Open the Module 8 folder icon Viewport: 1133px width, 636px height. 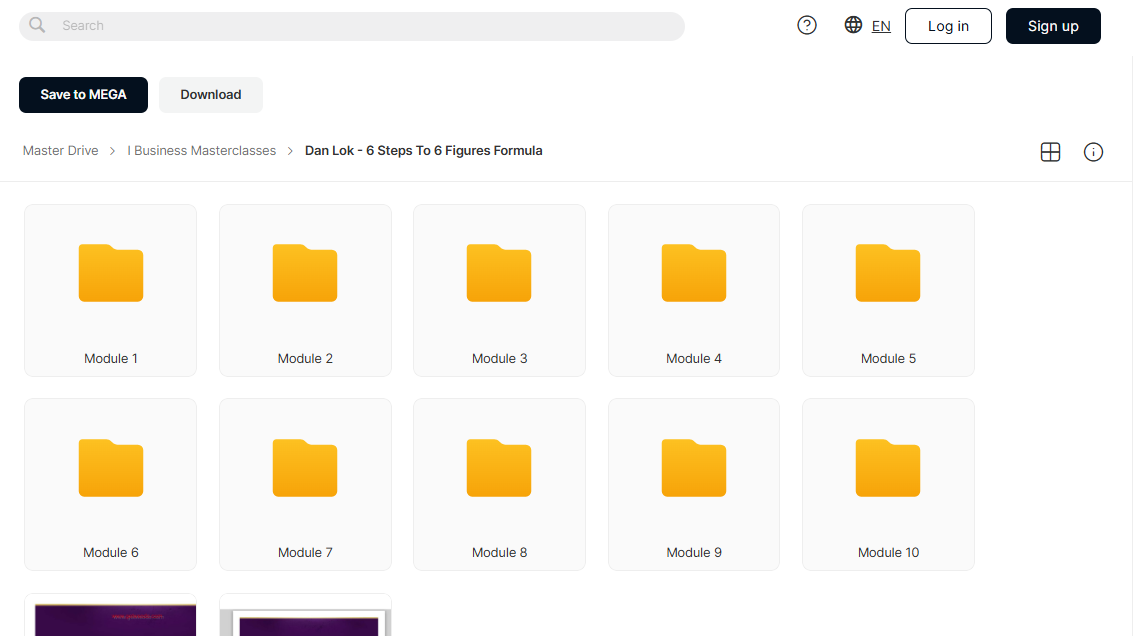tap(499, 468)
